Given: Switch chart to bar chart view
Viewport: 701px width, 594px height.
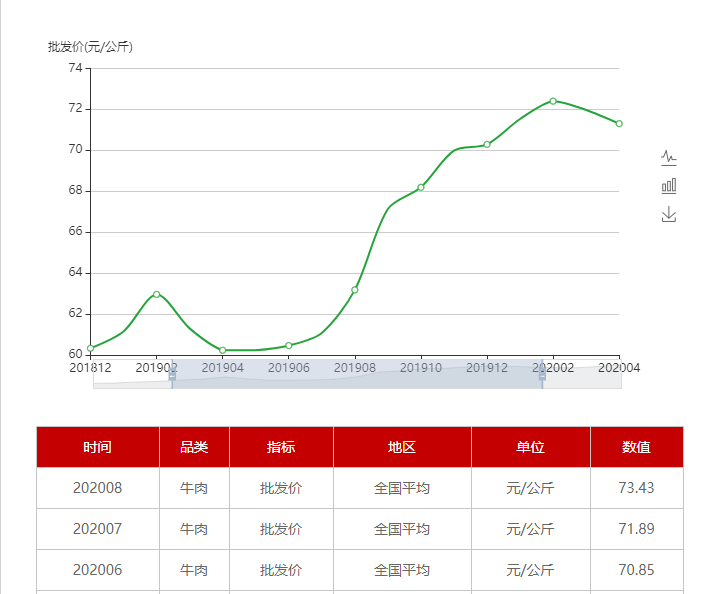Looking at the screenshot, I should tap(669, 186).
